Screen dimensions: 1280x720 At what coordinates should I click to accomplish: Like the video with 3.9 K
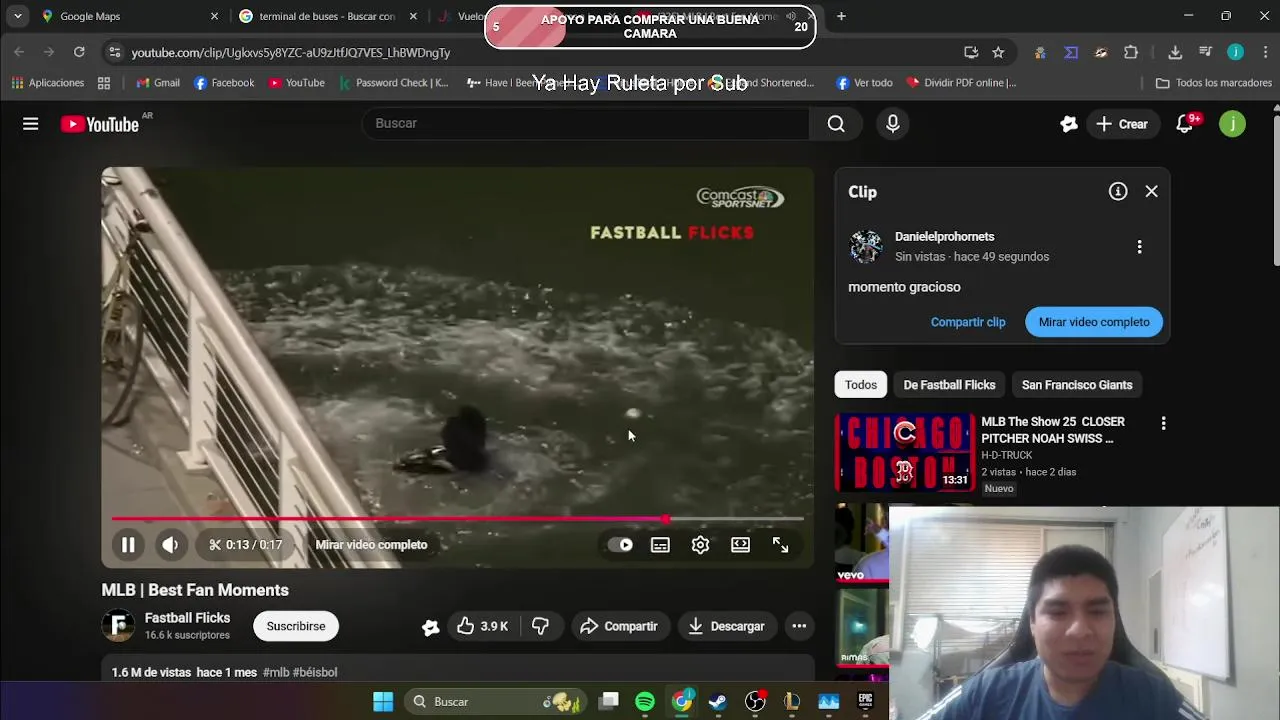point(482,626)
